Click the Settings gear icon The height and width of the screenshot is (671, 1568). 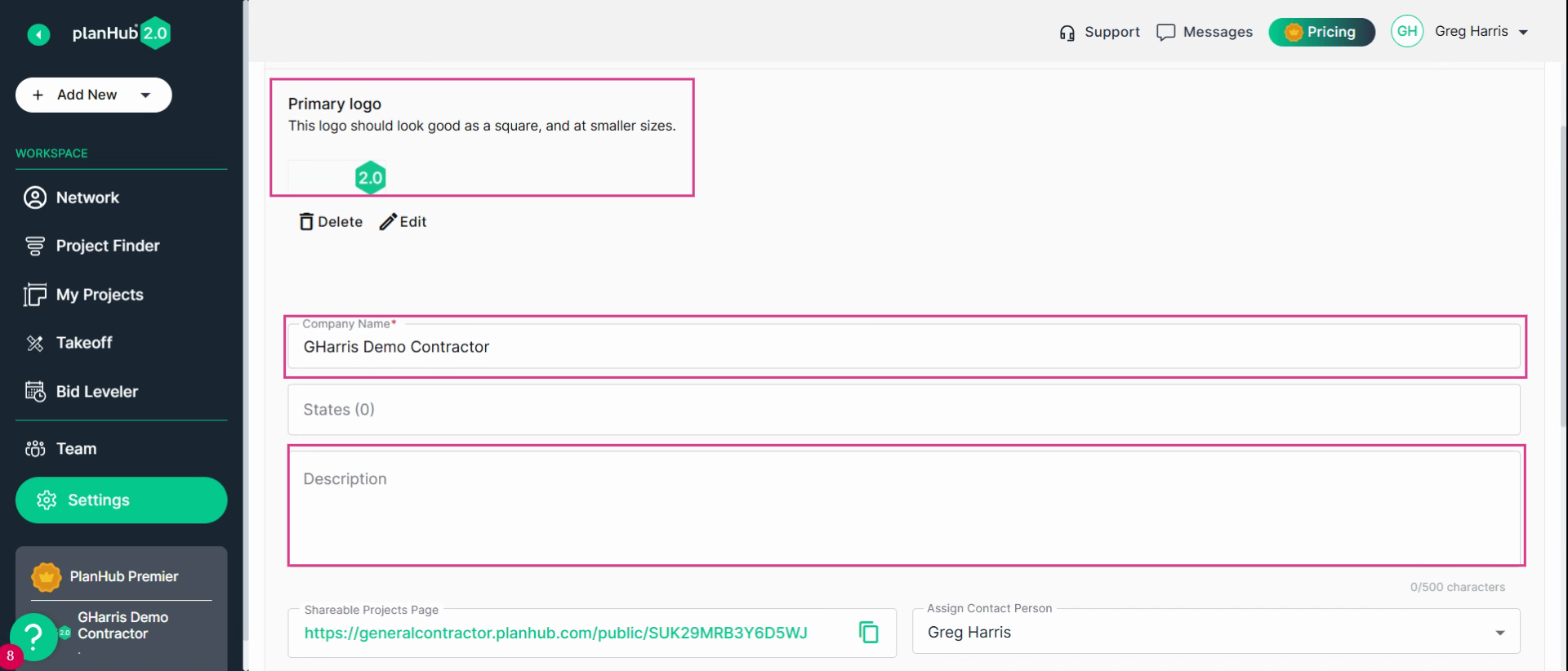coord(47,500)
